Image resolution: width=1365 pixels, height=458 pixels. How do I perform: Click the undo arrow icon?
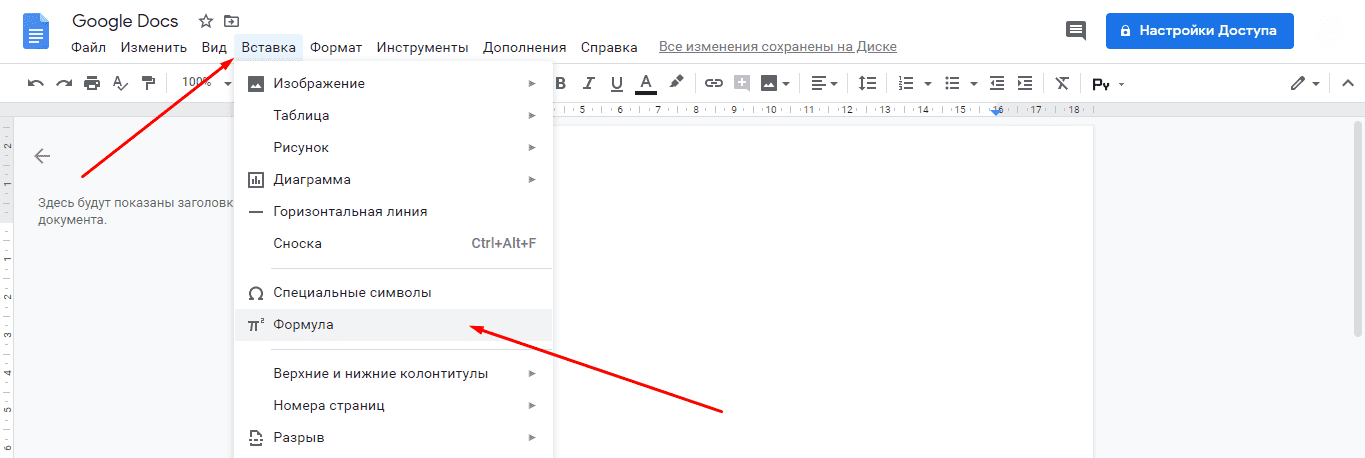coord(36,83)
